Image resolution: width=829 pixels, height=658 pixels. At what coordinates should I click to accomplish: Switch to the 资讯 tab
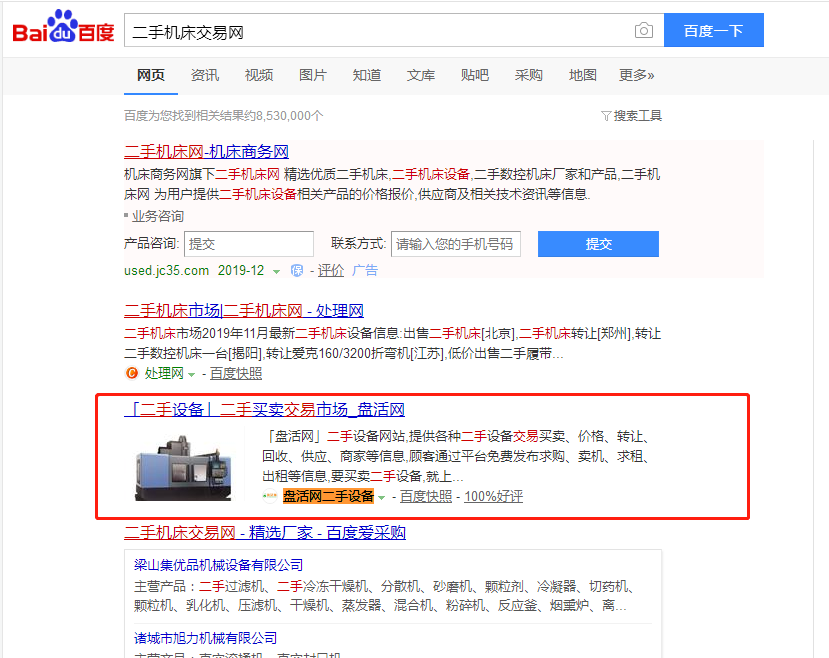tap(205, 75)
